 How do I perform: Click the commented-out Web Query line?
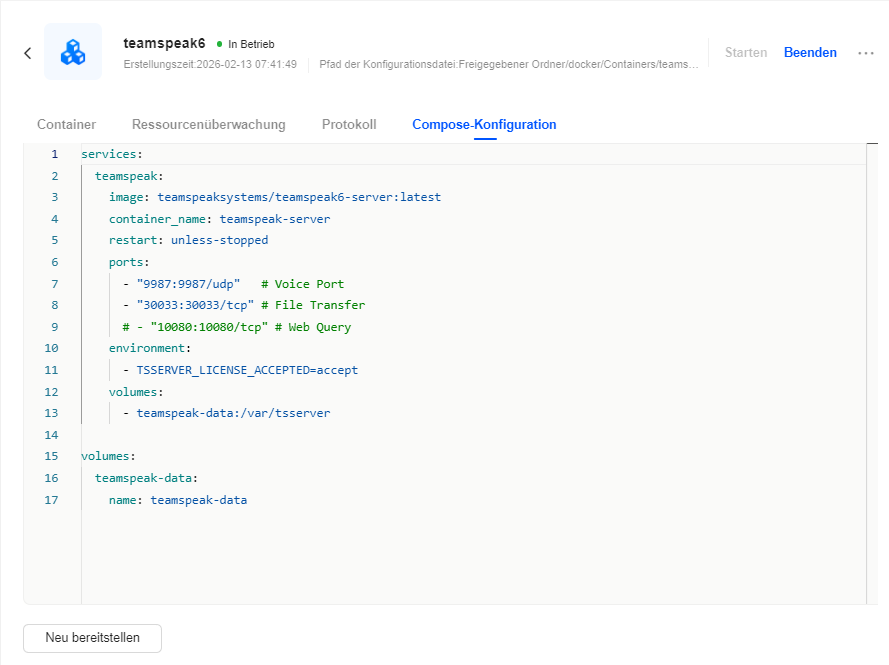point(237,327)
